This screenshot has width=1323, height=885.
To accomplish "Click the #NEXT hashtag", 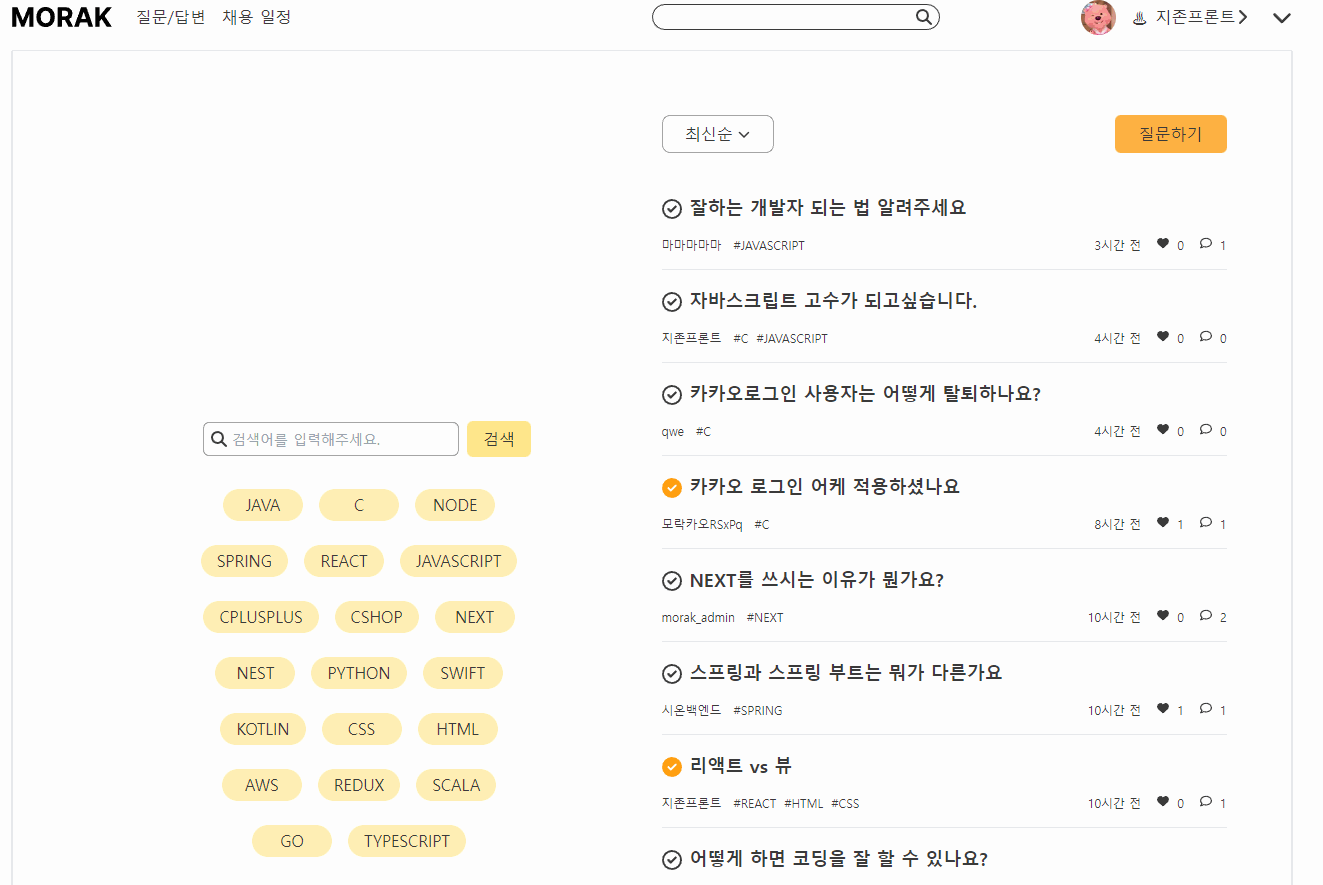I will pos(765,617).
